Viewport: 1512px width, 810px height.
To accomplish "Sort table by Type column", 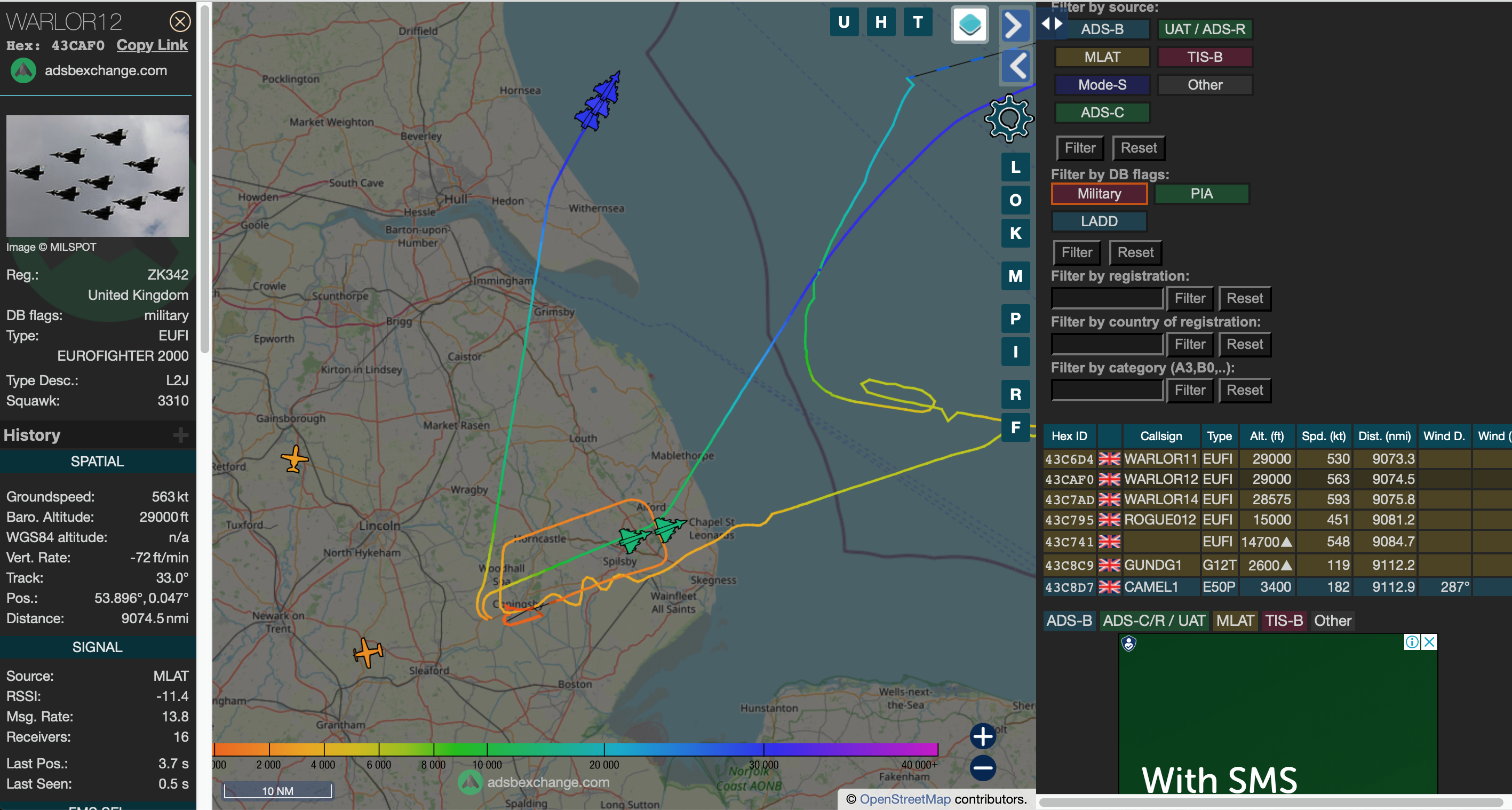I will click(x=1219, y=436).
